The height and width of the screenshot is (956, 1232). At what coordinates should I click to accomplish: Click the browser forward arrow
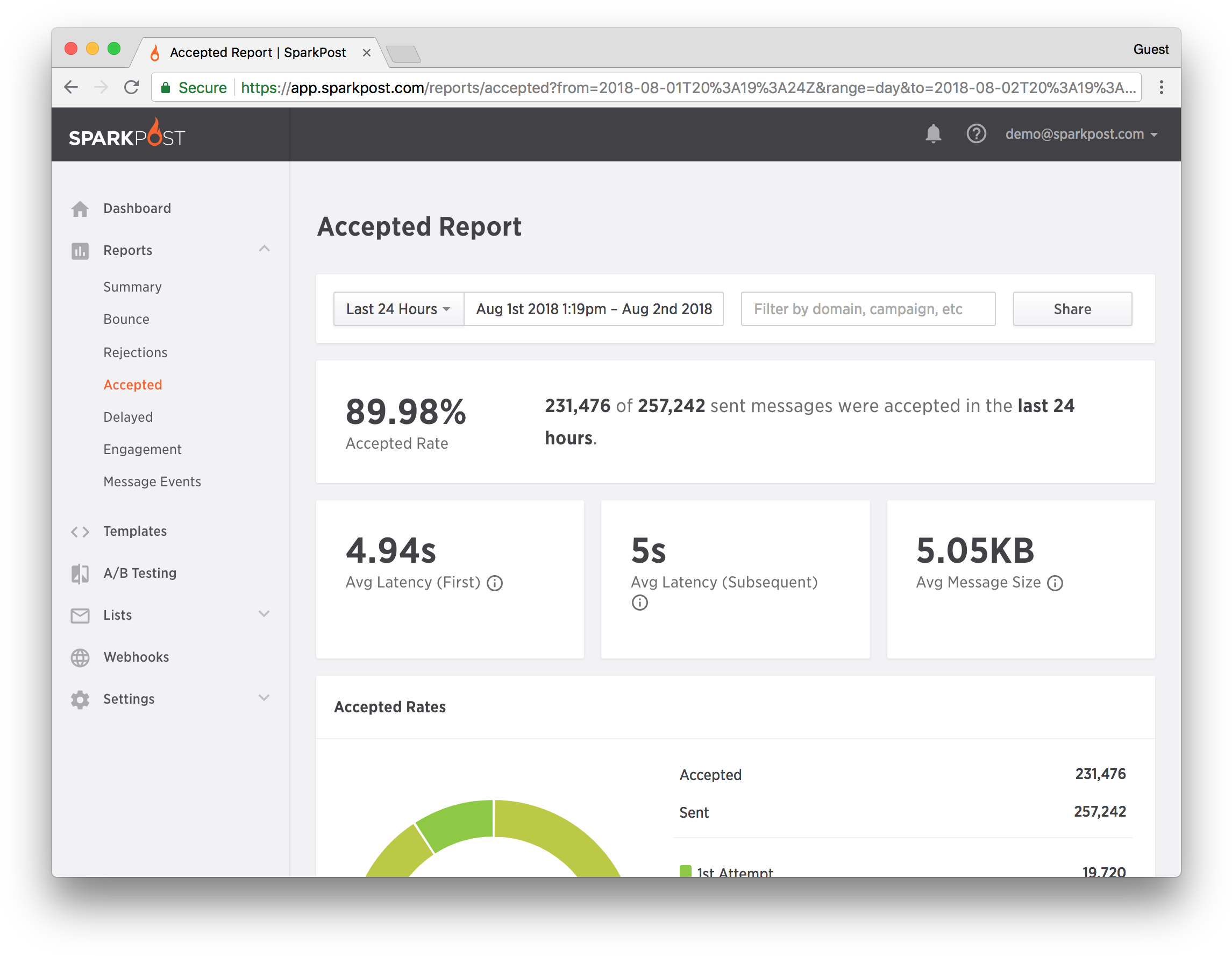click(101, 88)
